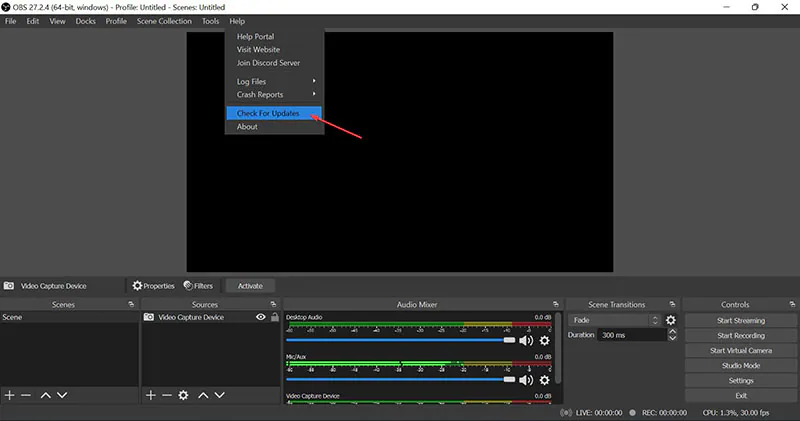Open Settings from Controls panel
The width and height of the screenshot is (800, 421).
pos(741,381)
